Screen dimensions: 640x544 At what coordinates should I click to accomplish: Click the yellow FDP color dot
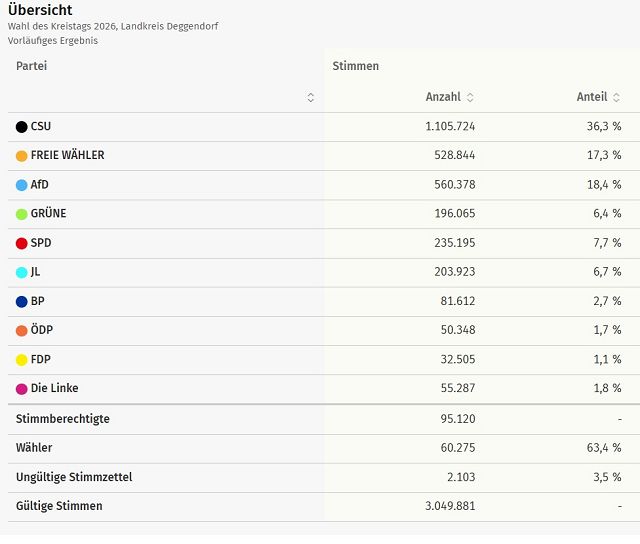[22, 359]
